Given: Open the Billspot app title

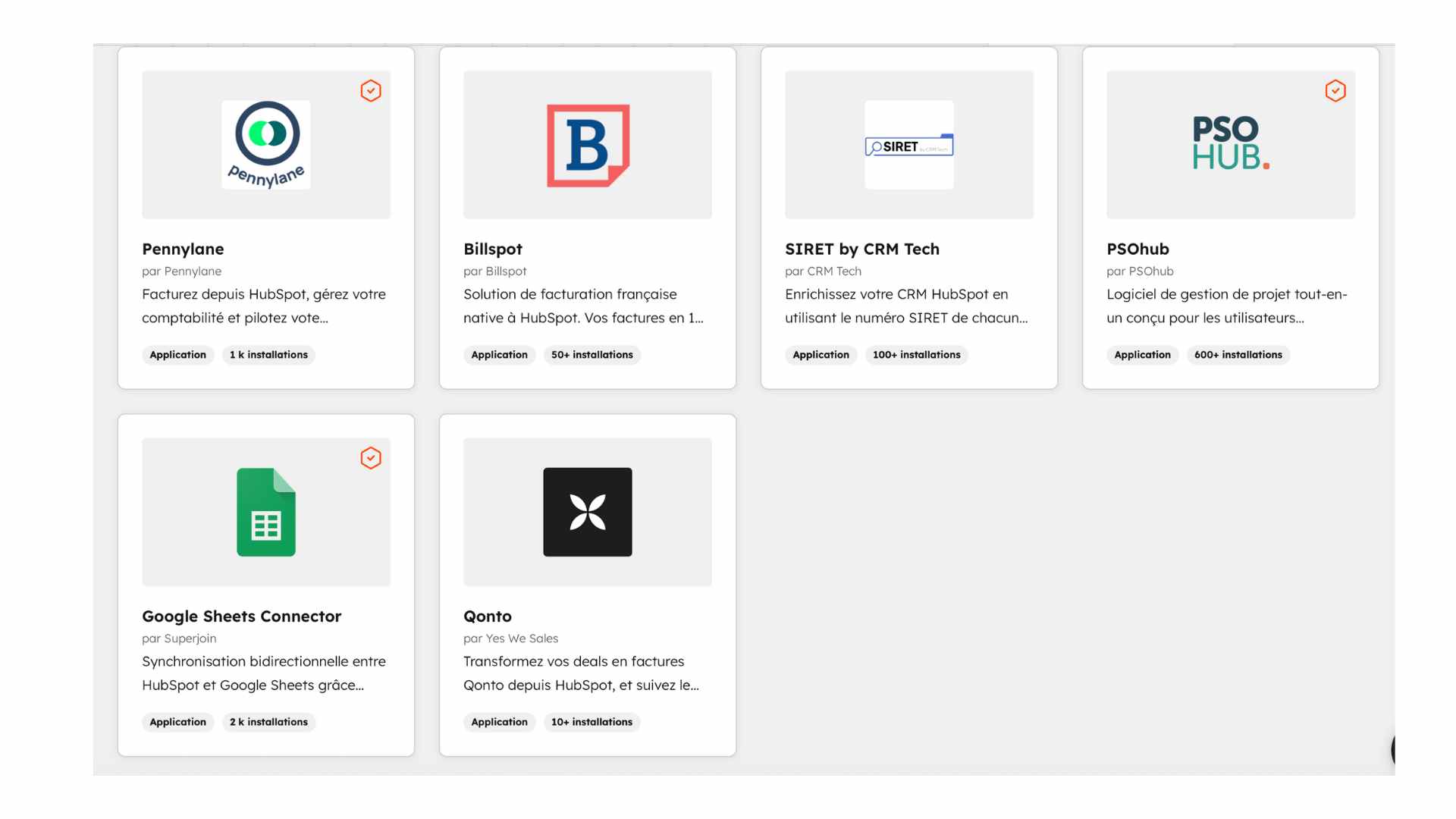Looking at the screenshot, I should [493, 249].
